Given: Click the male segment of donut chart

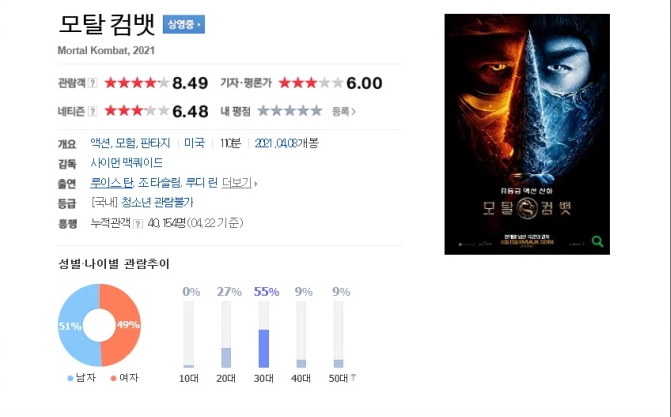Looking at the screenshot, I should (x=77, y=325).
